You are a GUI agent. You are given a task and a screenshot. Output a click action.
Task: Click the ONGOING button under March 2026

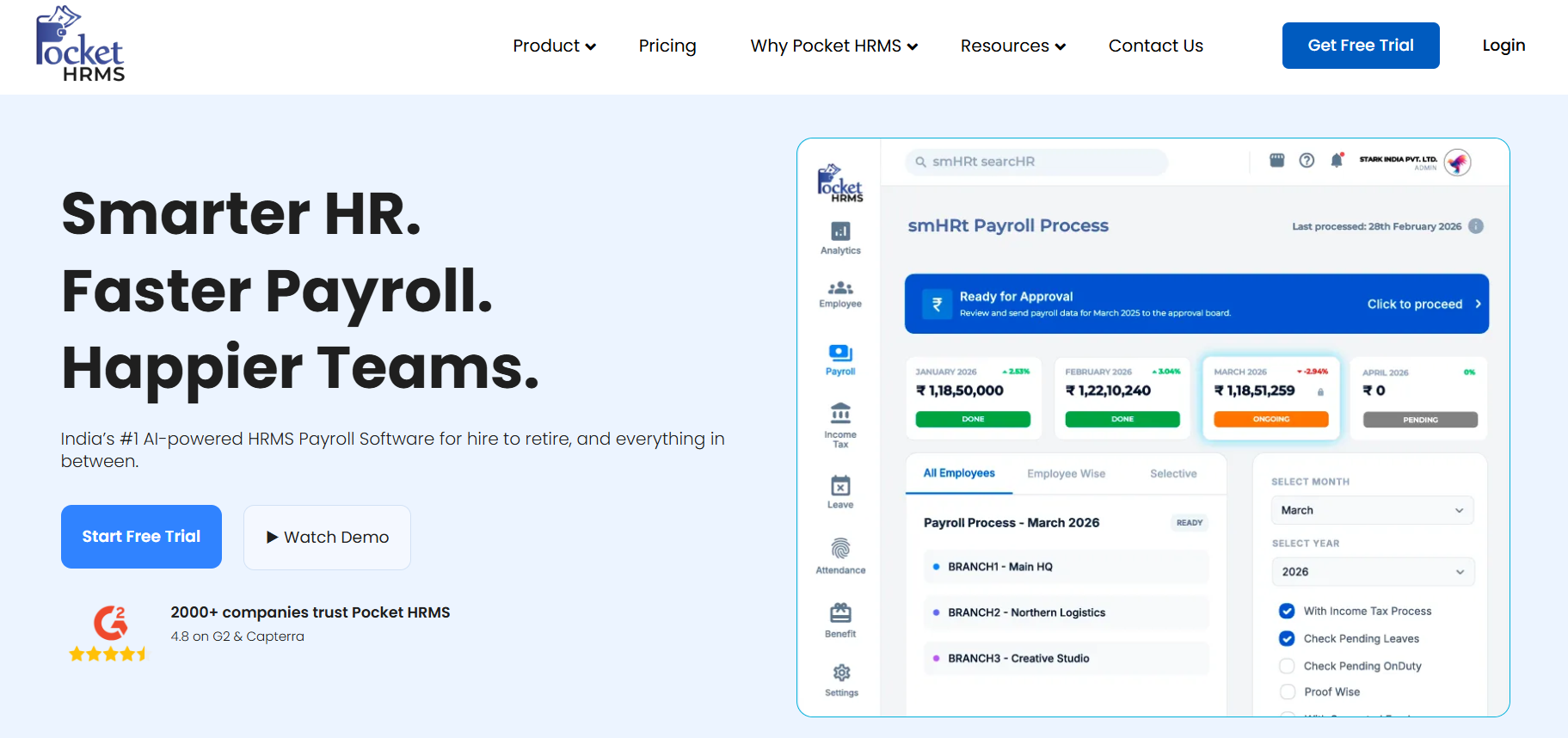(x=1271, y=419)
